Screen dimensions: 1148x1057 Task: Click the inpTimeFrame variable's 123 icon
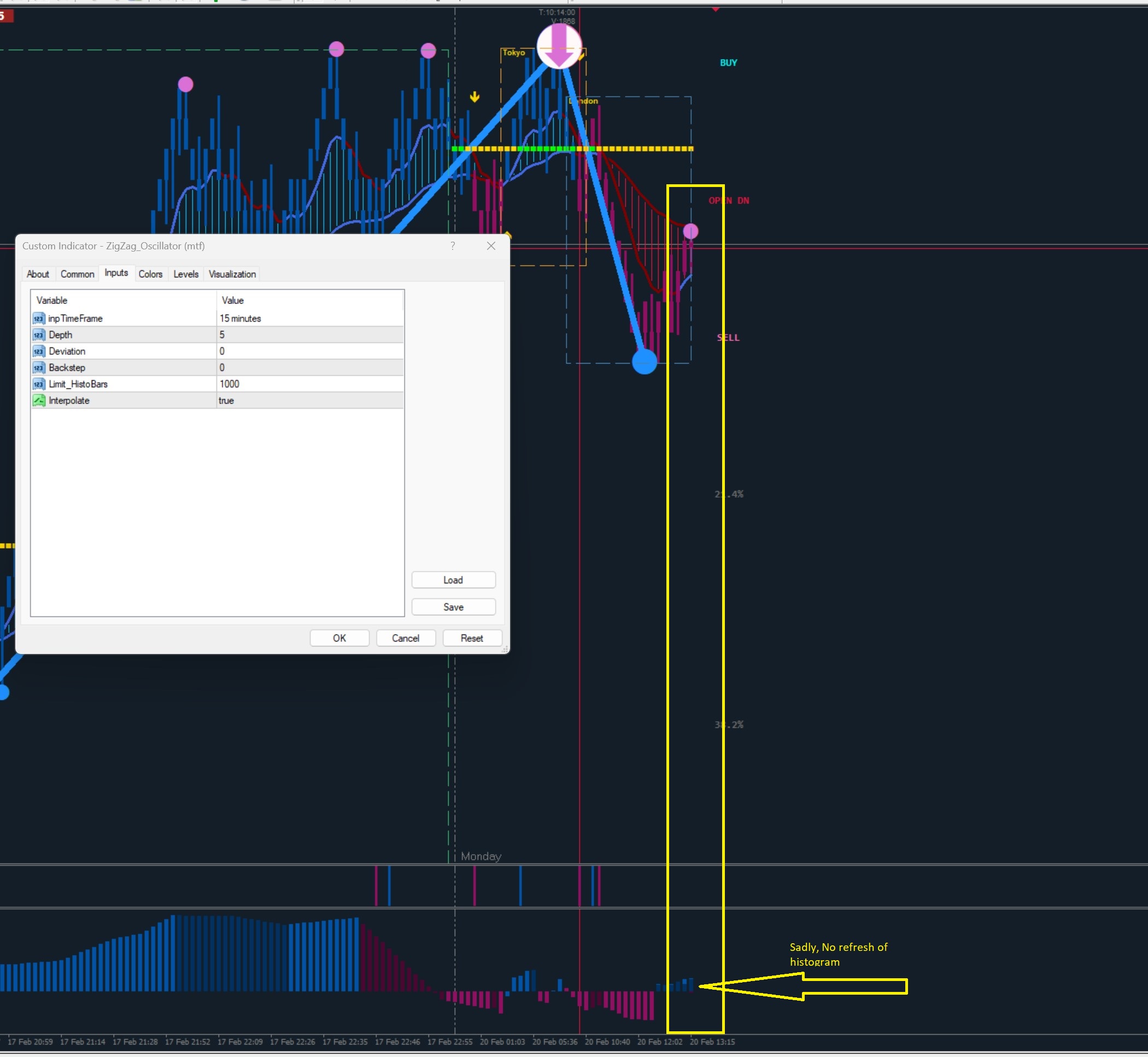pyautogui.click(x=38, y=319)
